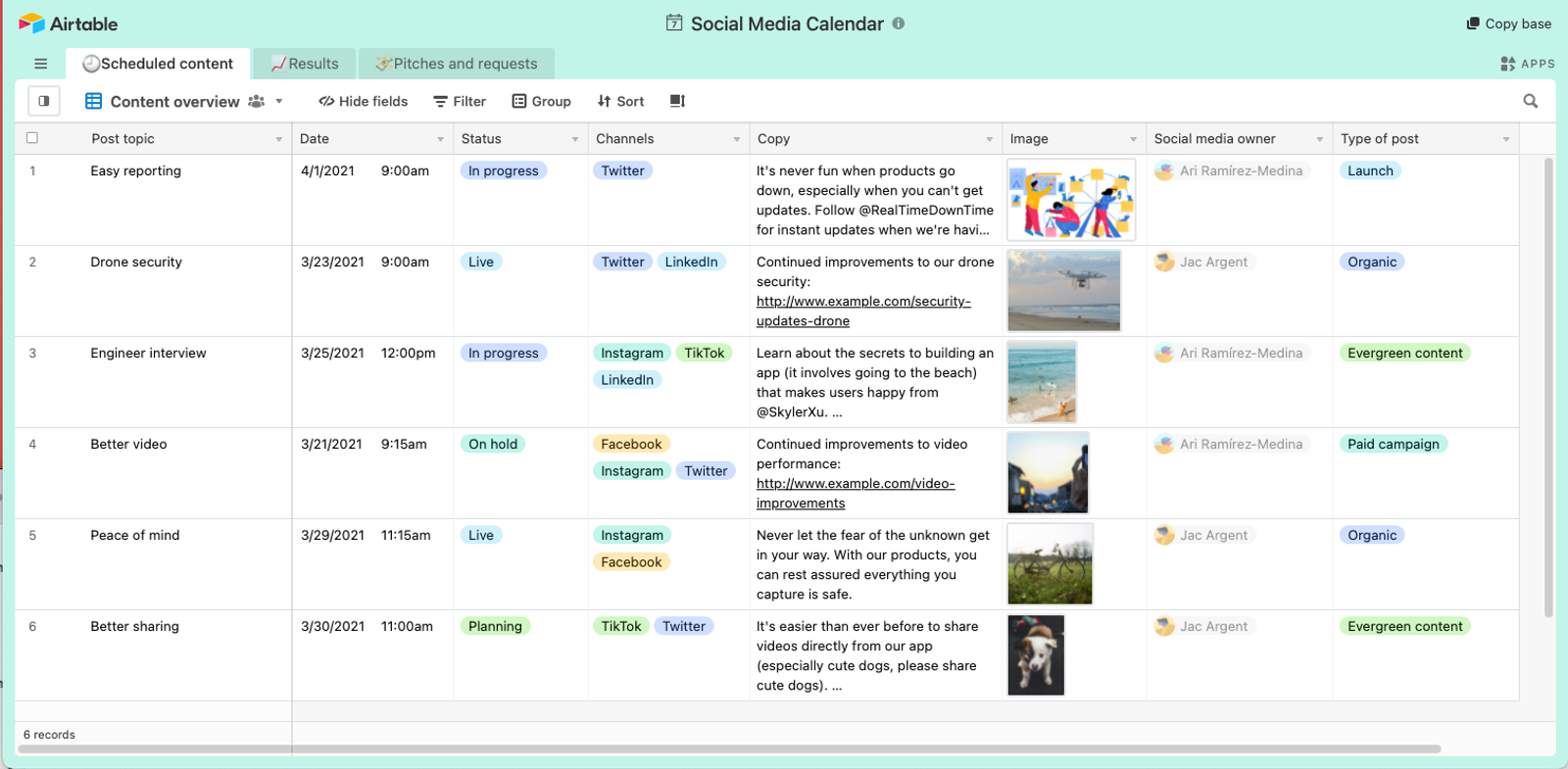Click the vertical scrollbar

(x=1548, y=387)
